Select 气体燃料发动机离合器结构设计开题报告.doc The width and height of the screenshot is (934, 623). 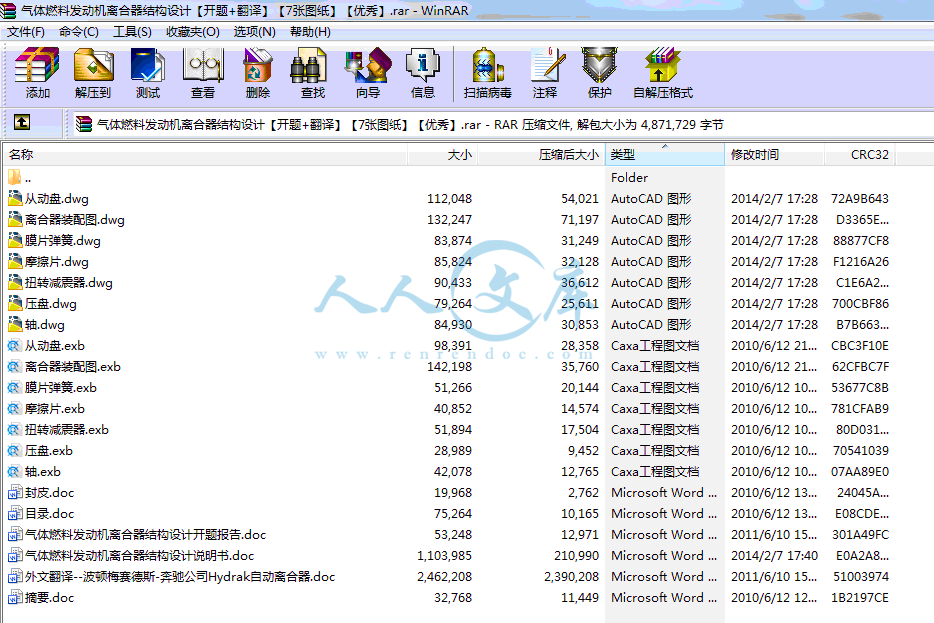click(145, 535)
